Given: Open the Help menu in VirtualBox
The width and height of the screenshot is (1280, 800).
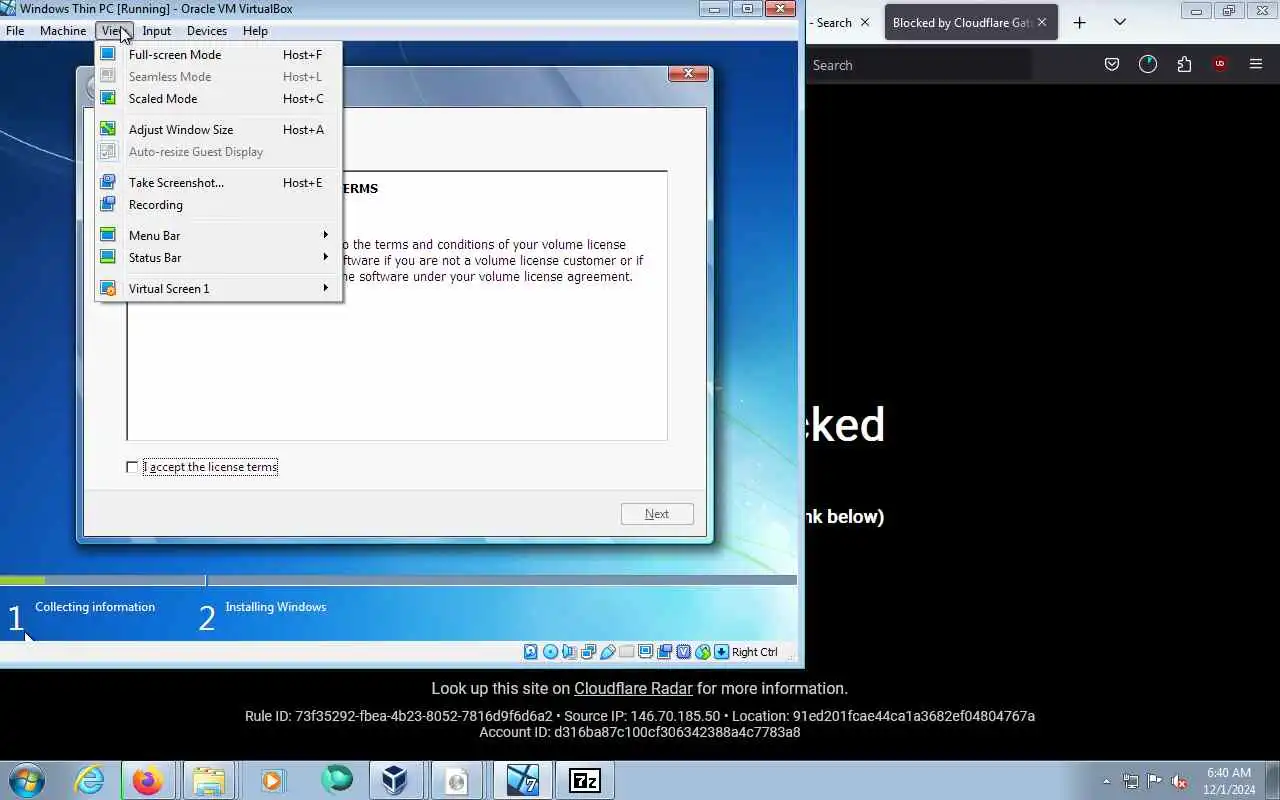Looking at the screenshot, I should [255, 31].
